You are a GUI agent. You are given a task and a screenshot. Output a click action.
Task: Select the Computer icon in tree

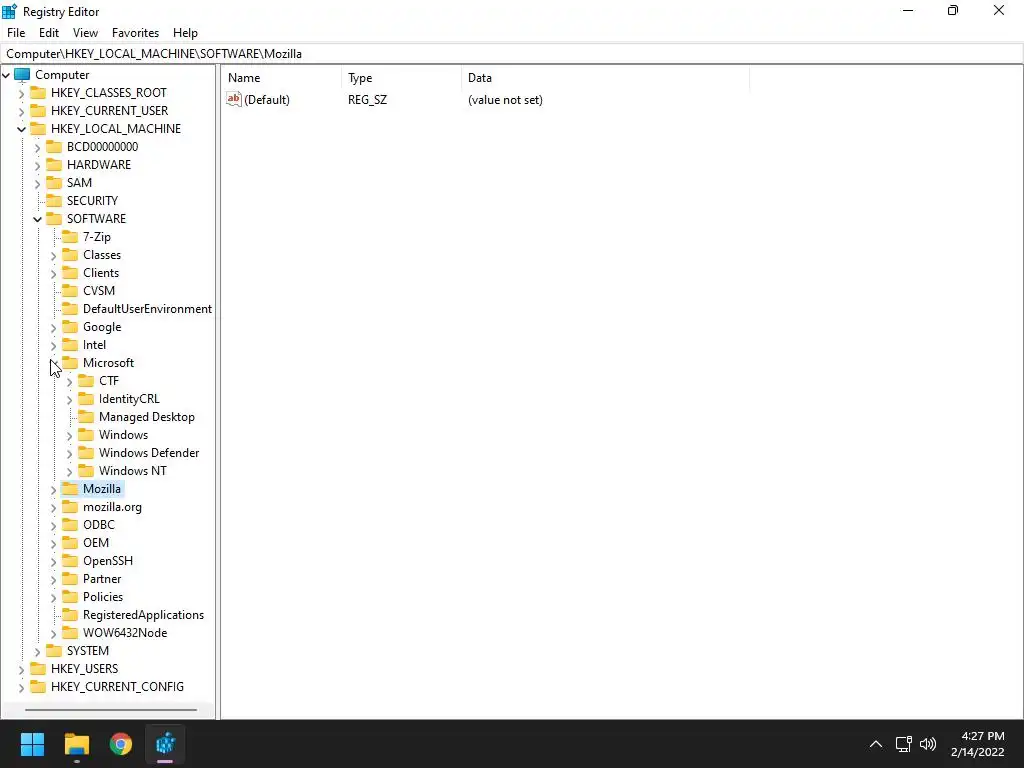click(x=22, y=74)
